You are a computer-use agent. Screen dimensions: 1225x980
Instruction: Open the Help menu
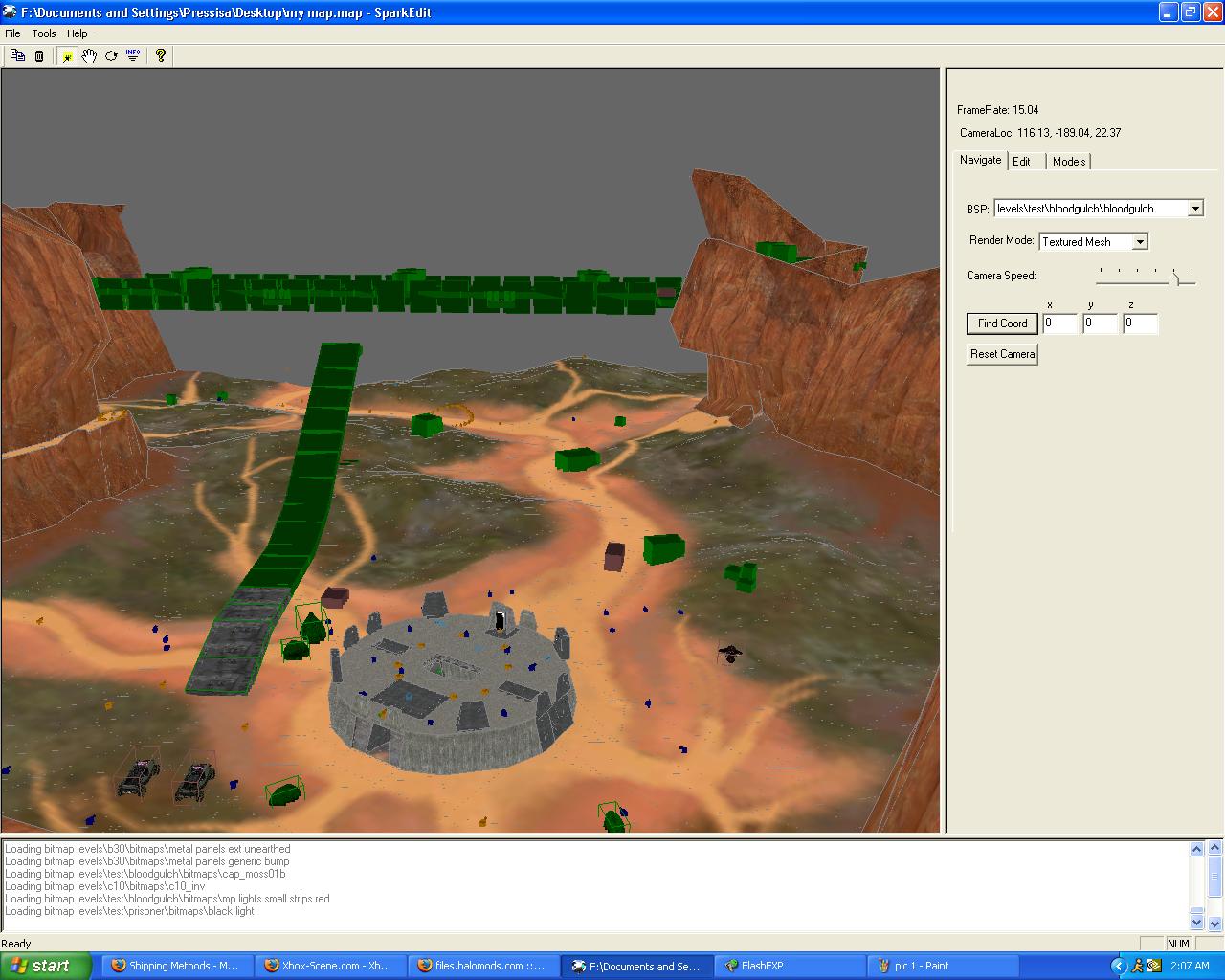78,33
